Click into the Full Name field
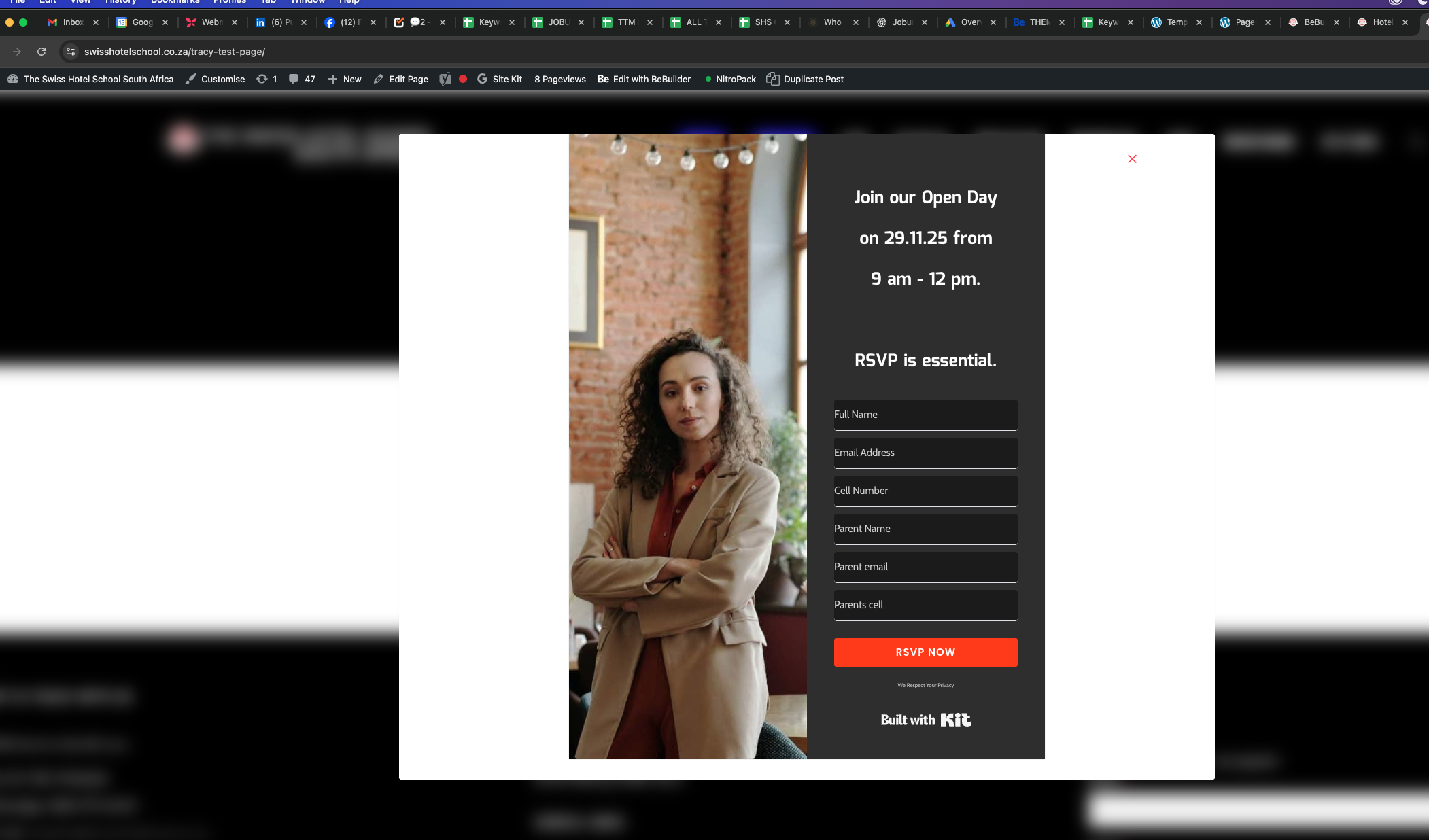The height and width of the screenshot is (840, 1429). [x=925, y=415]
